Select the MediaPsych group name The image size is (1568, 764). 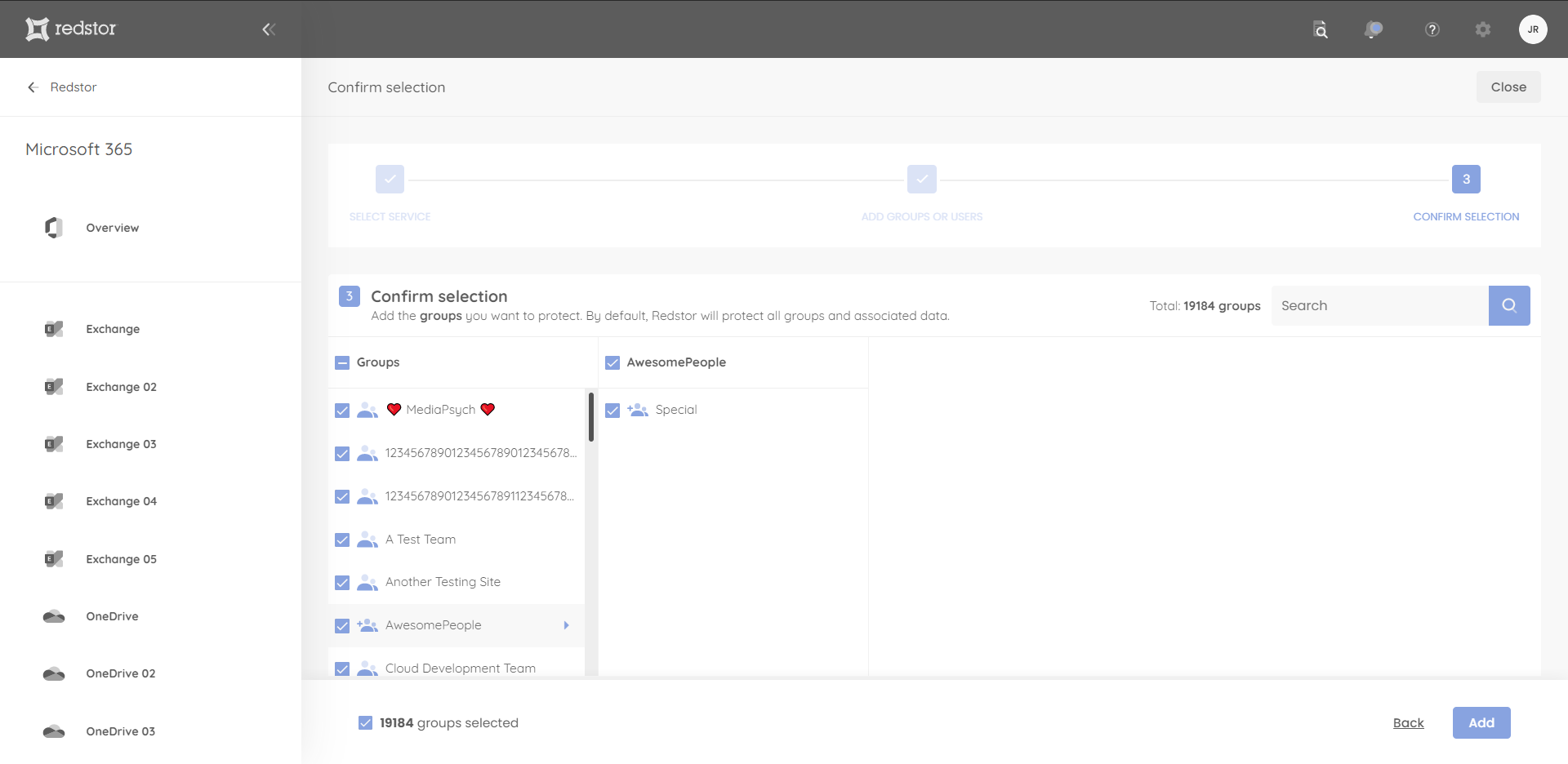click(440, 410)
